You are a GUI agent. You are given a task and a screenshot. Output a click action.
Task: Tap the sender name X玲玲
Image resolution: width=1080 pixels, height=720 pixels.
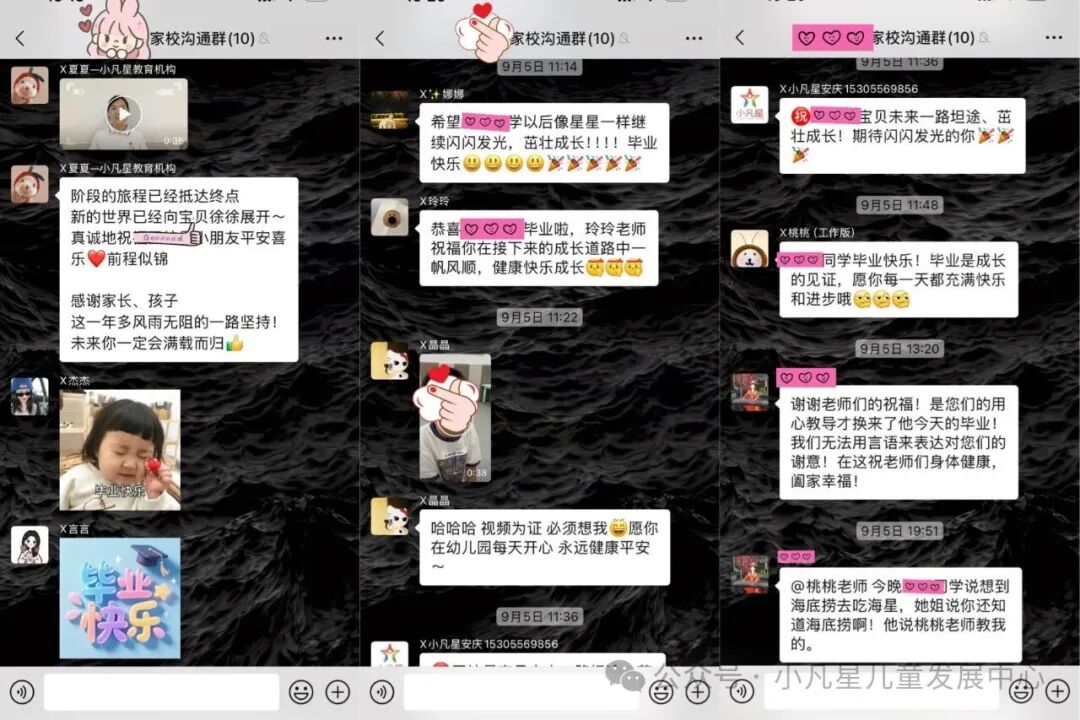tap(434, 201)
